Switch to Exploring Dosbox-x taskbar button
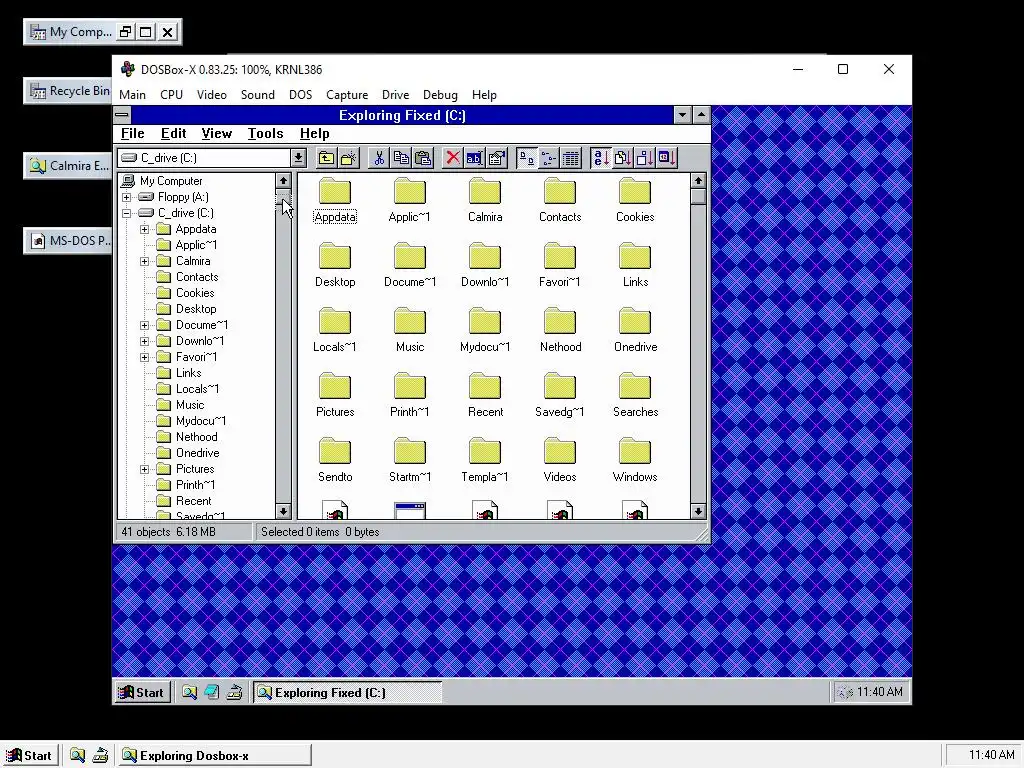Image resolution: width=1024 pixels, height=768 pixels. pos(215,756)
